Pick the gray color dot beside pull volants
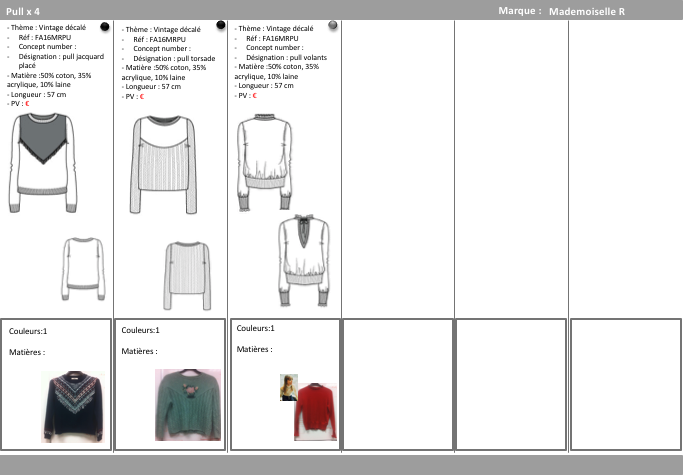Screen dimensions: 683x475 pyautogui.click(x=333, y=25)
